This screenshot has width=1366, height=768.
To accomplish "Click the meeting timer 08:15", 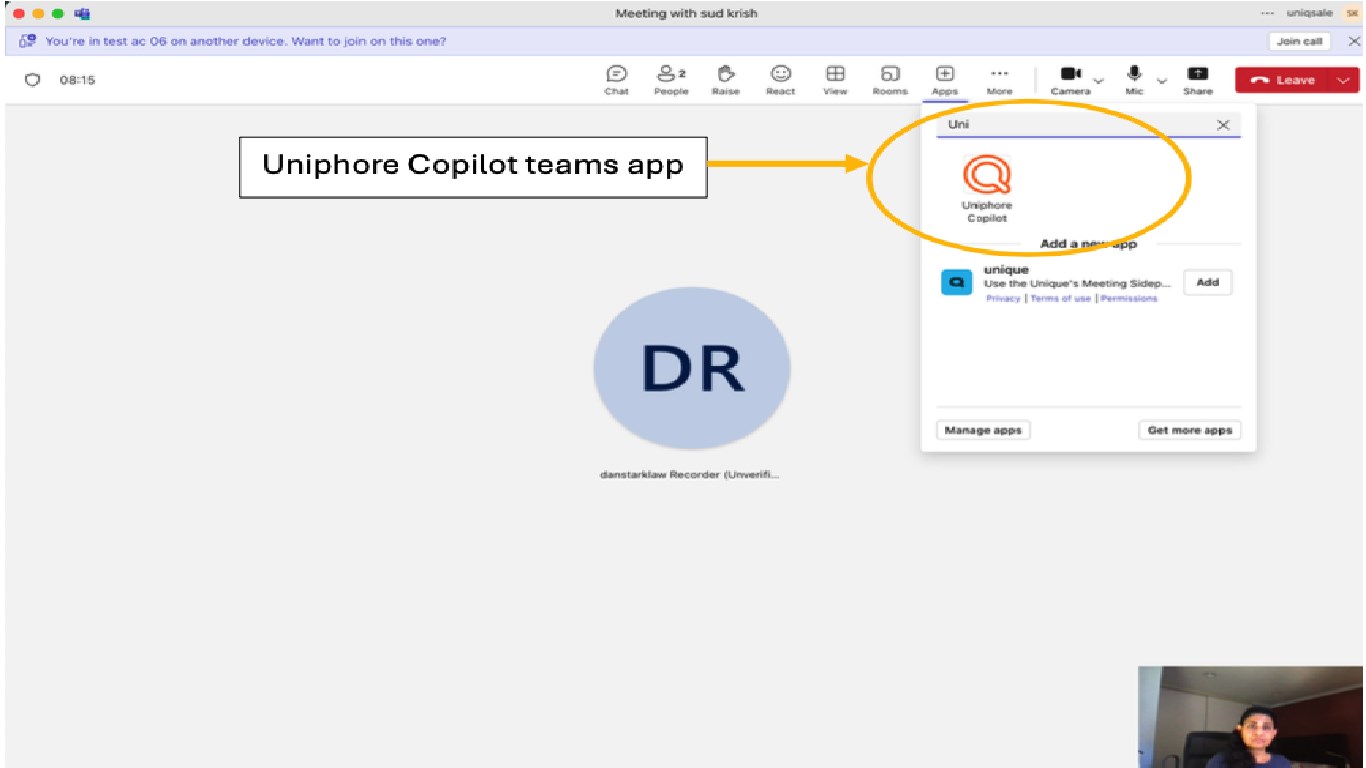I will pyautogui.click(x=77, y=80).
